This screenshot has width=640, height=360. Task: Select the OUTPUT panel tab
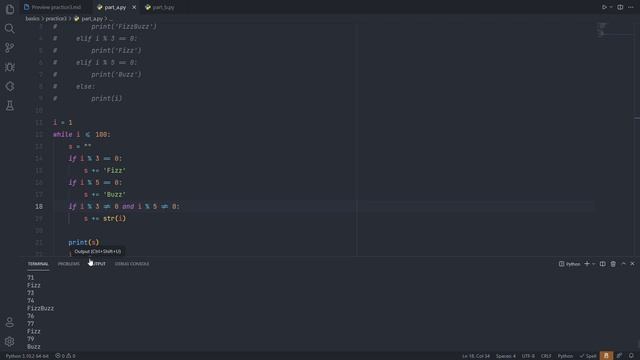[x=97, y=264]
